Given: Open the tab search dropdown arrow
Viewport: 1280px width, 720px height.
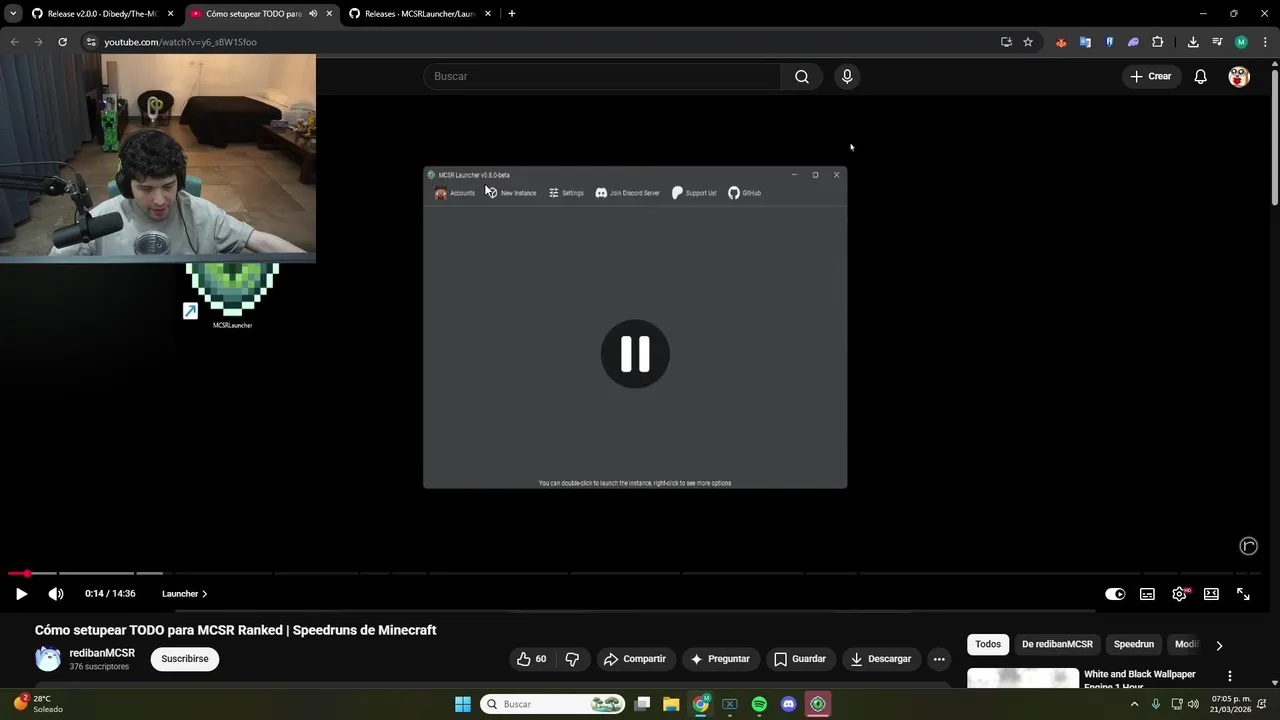Looking at the screenshot, I should tap(13, 14).
